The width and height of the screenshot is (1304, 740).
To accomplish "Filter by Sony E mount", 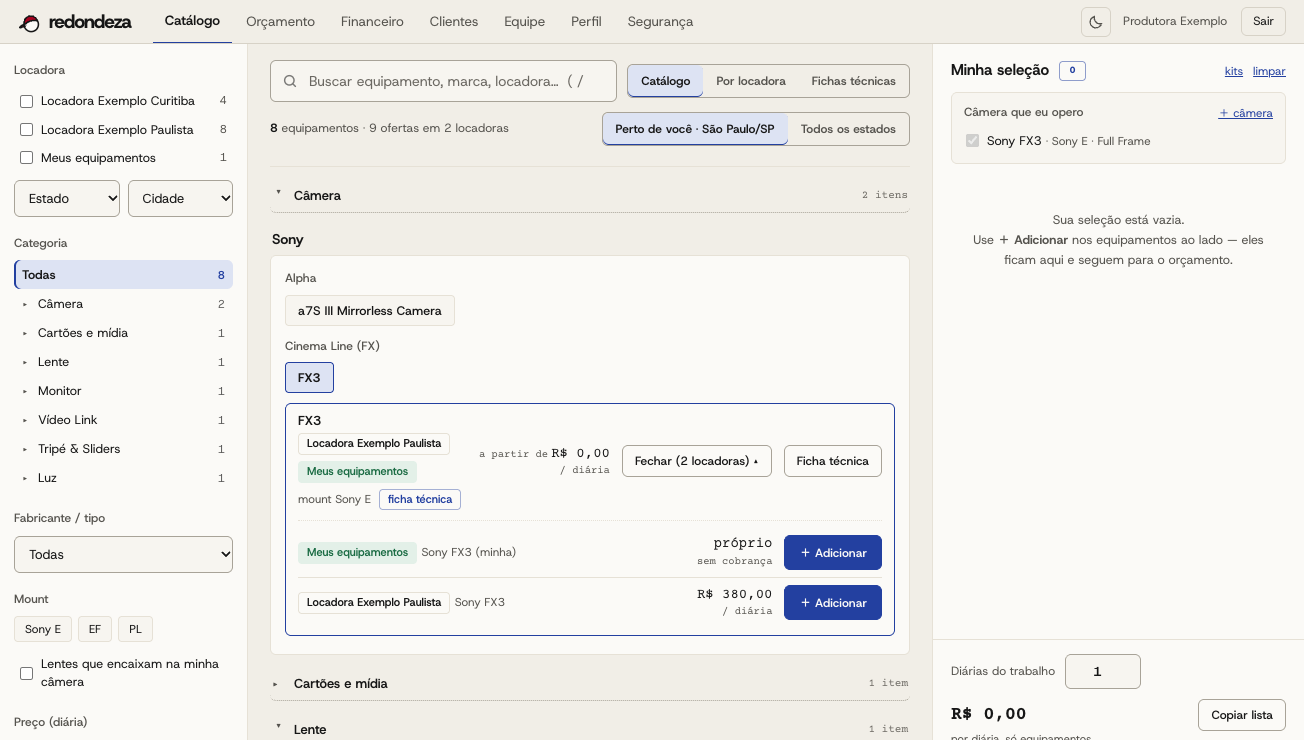I will click(x=43, y=629).
